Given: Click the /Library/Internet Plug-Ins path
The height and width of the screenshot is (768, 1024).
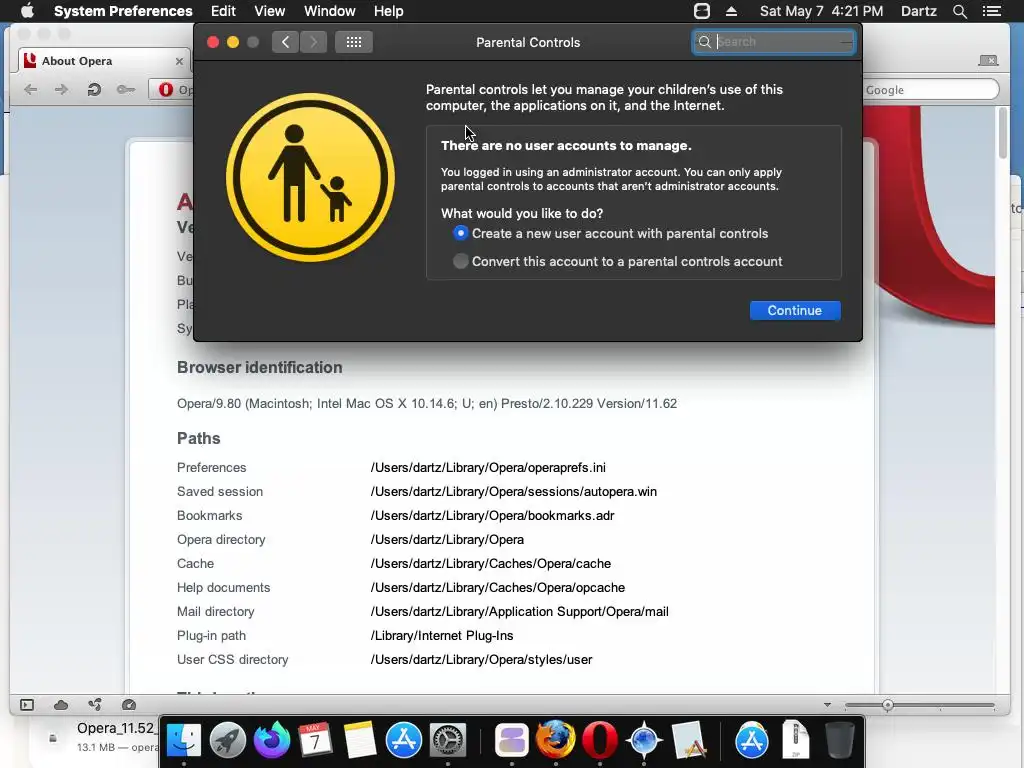Looking at the screenshot, I should click(442, 635).
